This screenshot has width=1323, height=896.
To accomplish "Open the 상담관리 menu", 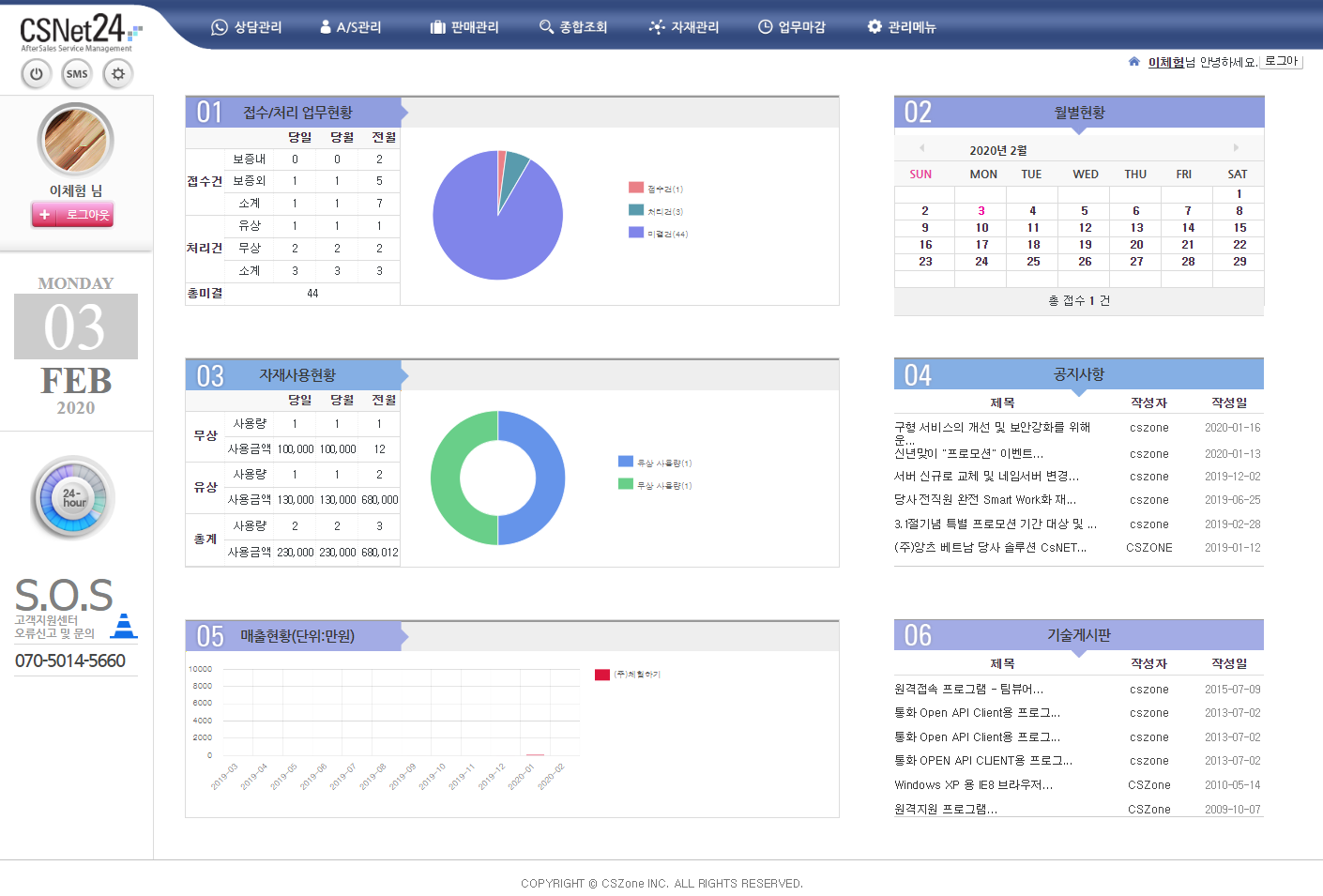I will [x=247, y=27].
